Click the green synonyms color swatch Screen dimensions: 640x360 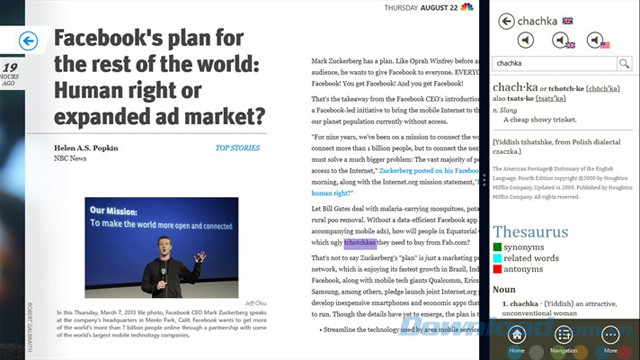pyautogui.click(x=497, y=247)
